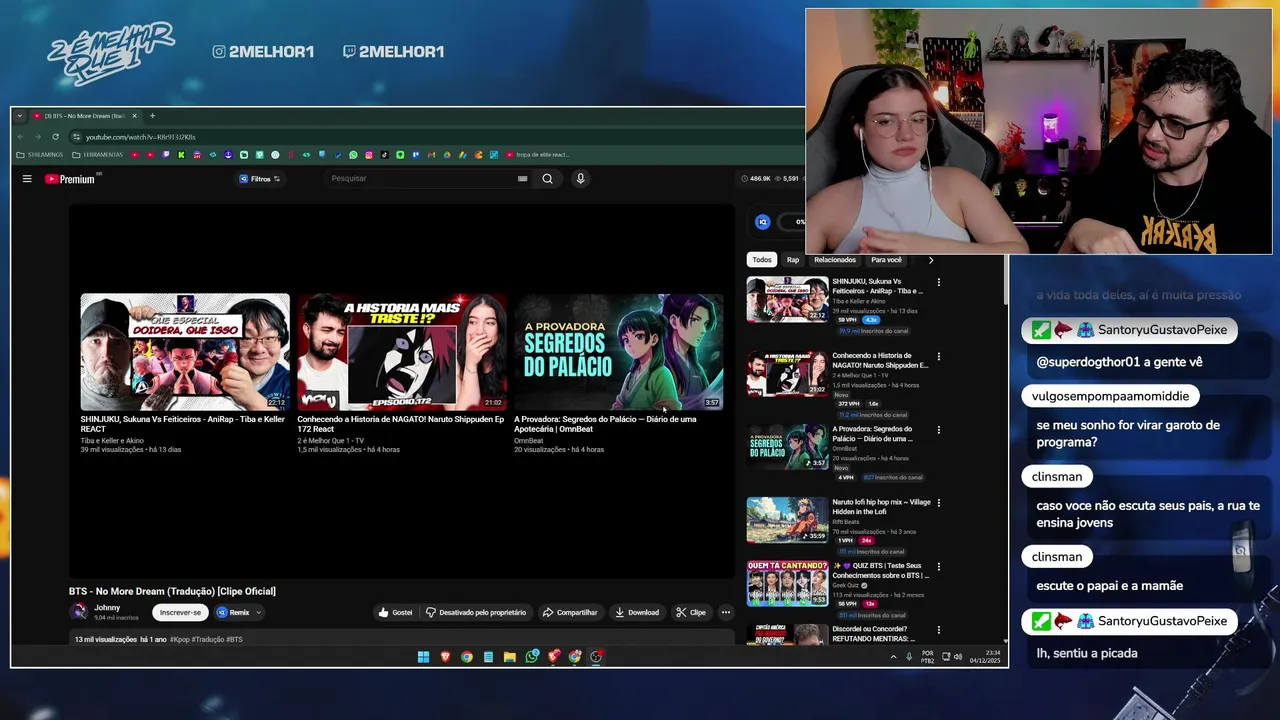Create a clip with Clipe button
1280x720 pixels.
pos(691,612)
